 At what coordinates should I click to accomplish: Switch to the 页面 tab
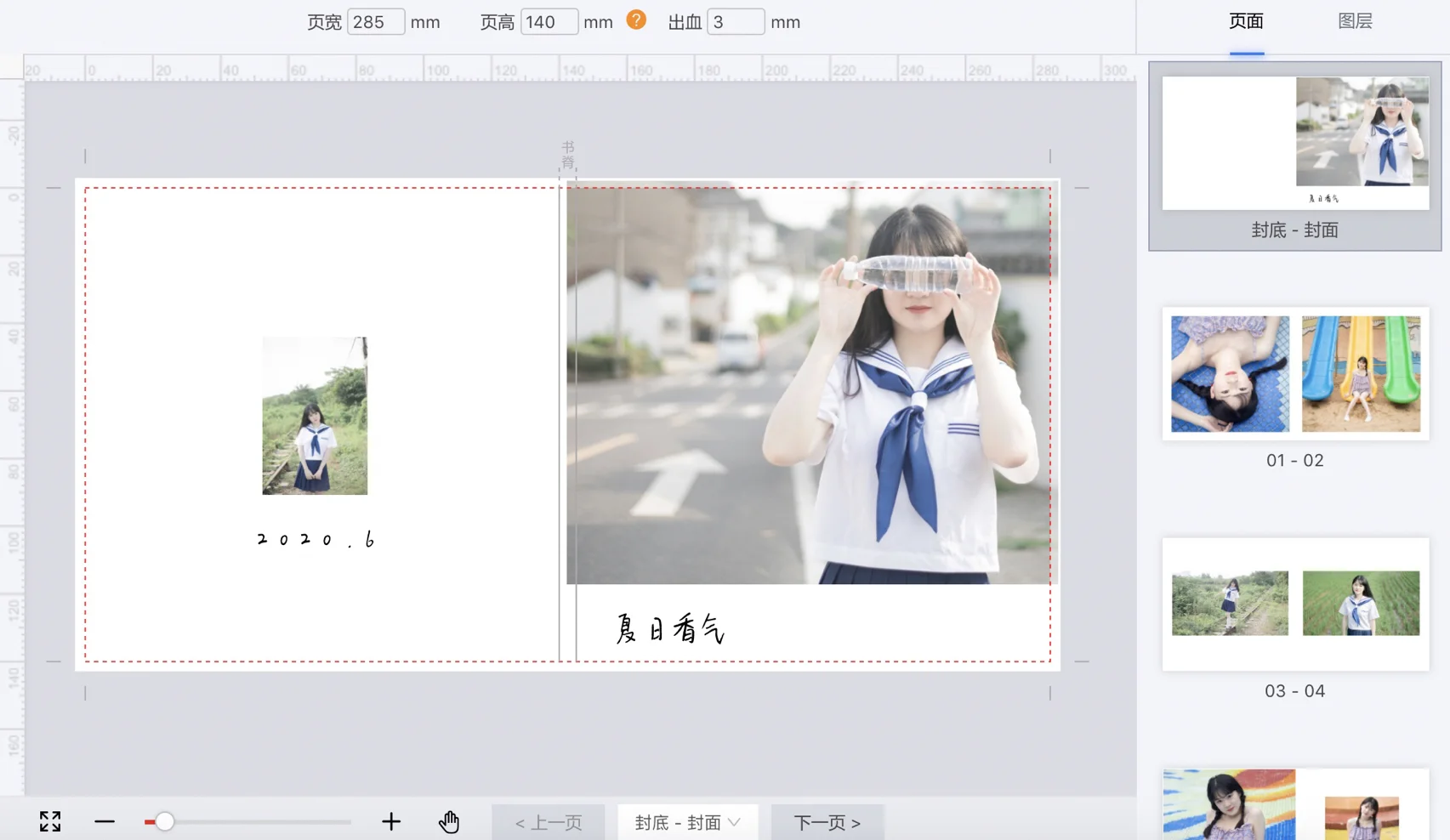[x=1246, y=22]
